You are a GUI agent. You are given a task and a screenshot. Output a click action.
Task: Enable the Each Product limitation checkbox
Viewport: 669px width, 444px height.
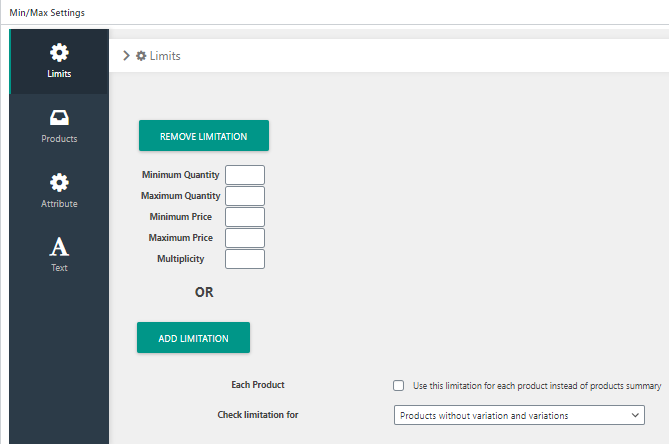pos(399,385)
